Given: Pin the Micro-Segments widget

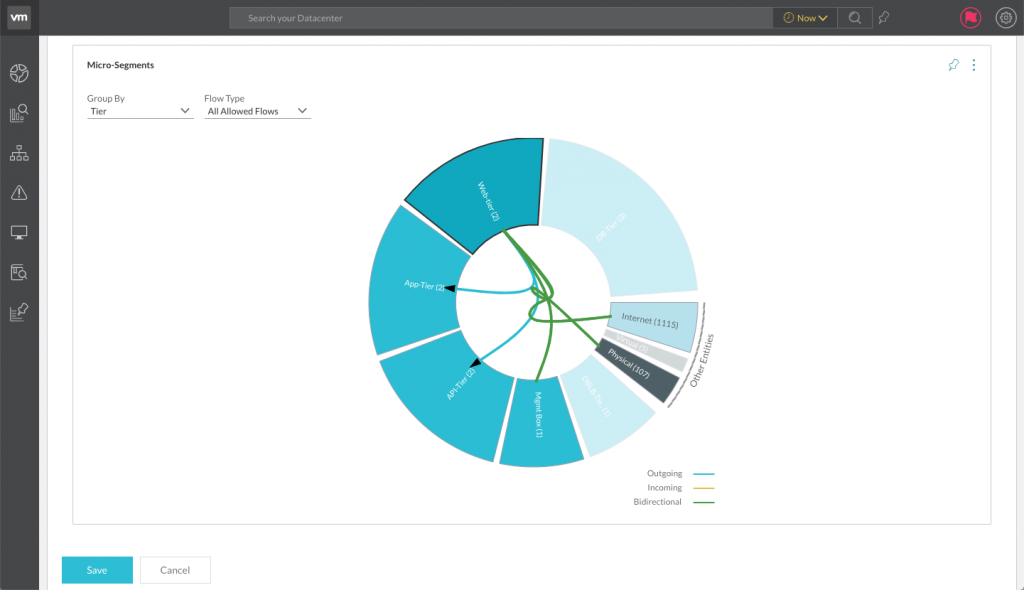Looking at the screenshot, I should click(953, 65).
